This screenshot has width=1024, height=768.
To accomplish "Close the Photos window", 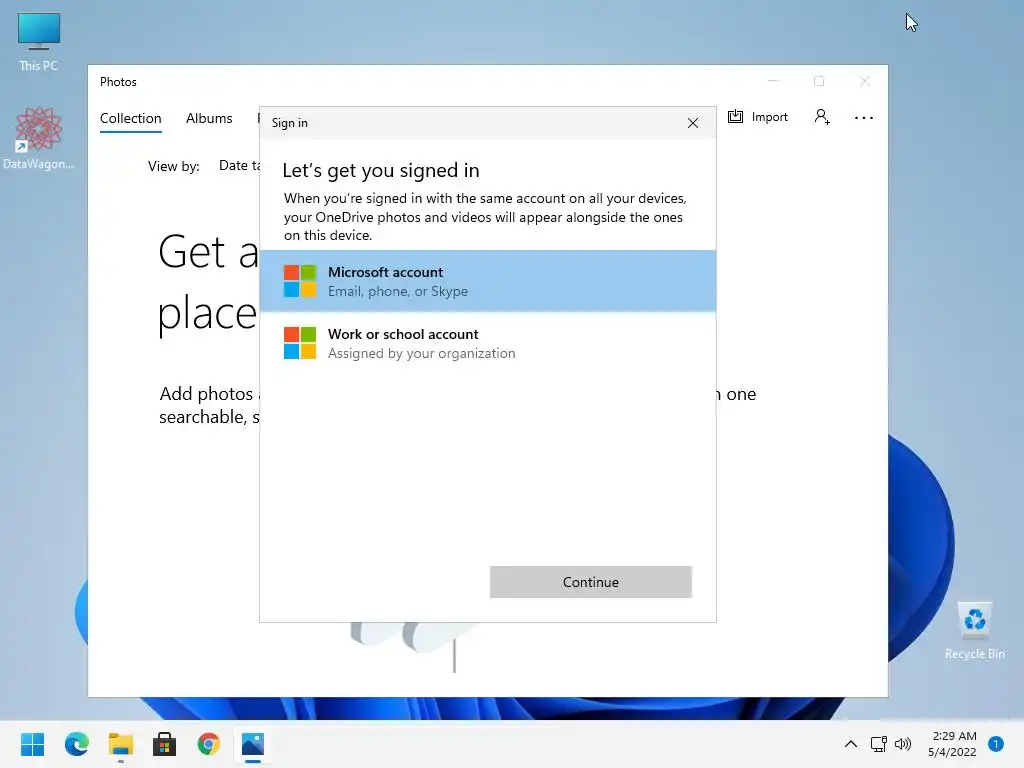I will (x=865, y=81).
